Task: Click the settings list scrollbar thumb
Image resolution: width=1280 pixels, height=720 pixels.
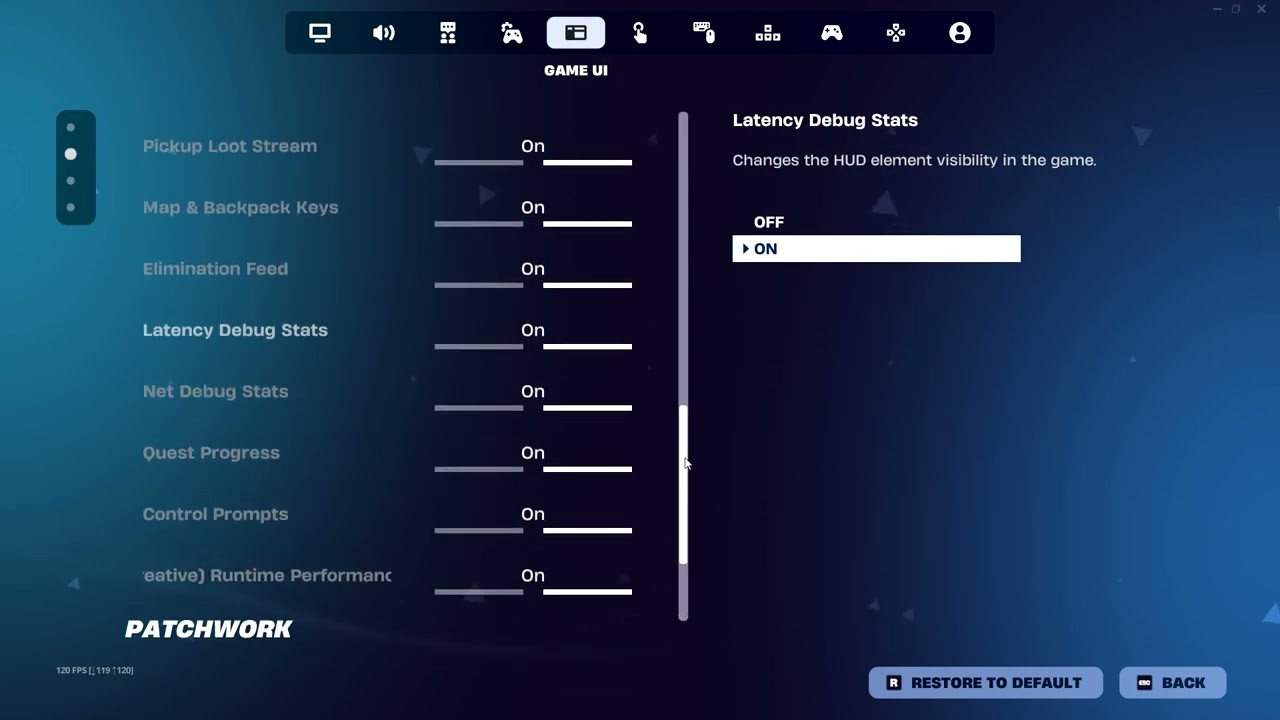Action: click(x=683, y=485)
